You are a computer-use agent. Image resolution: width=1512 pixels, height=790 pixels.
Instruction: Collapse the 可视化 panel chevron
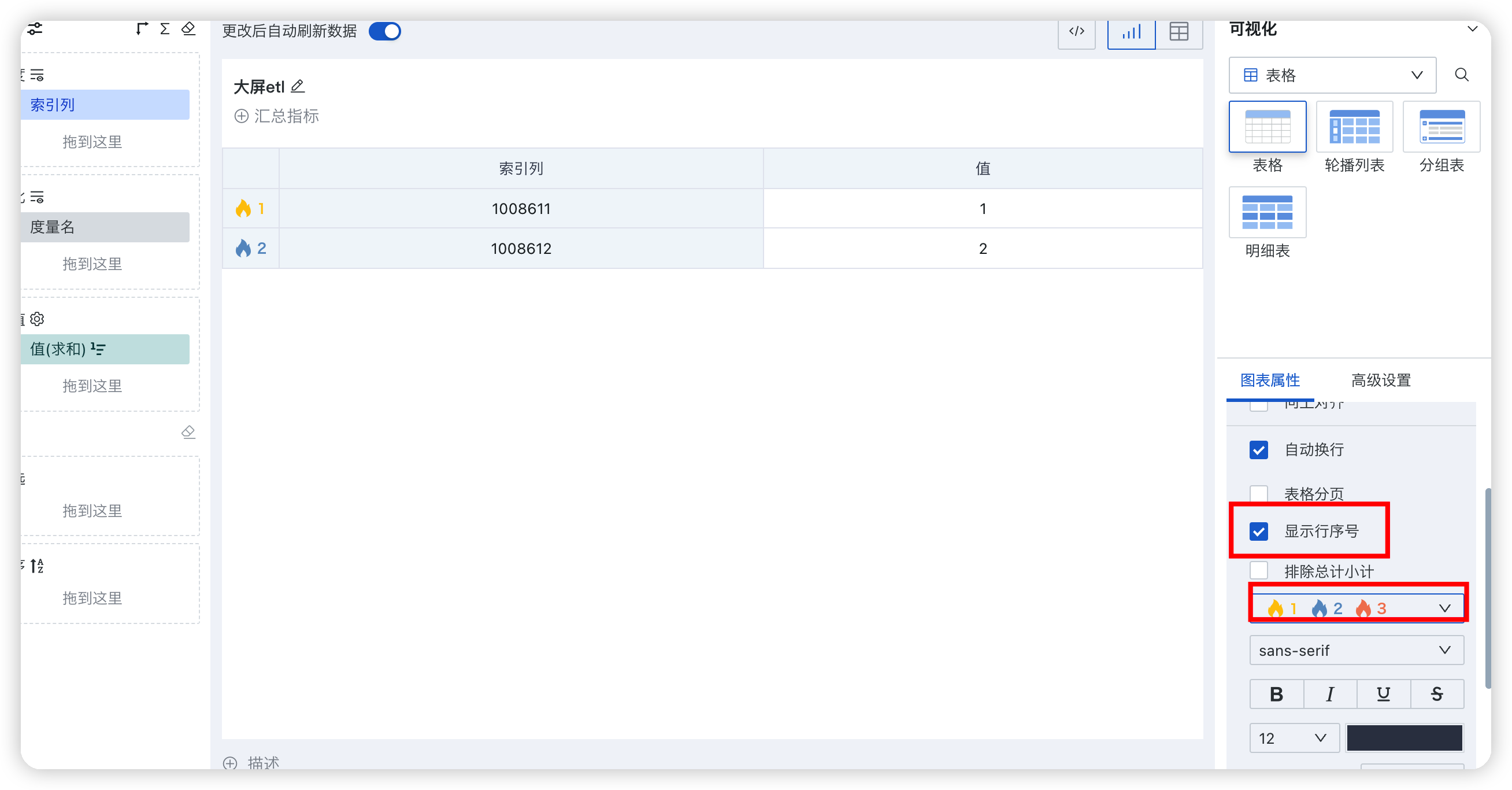(1472, 29)
